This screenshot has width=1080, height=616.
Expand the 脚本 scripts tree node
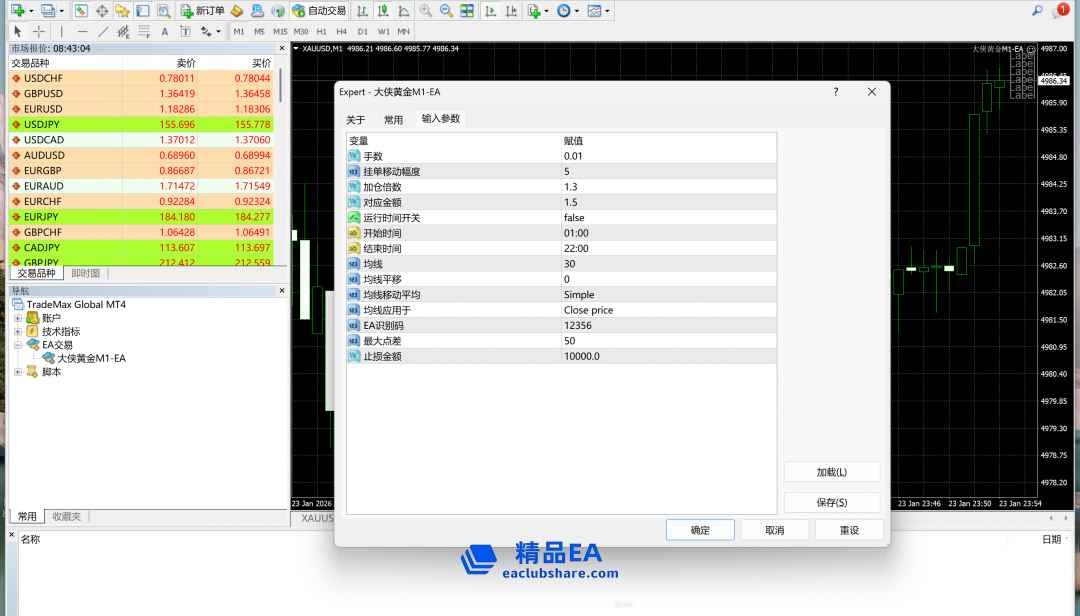coord(18,372)
